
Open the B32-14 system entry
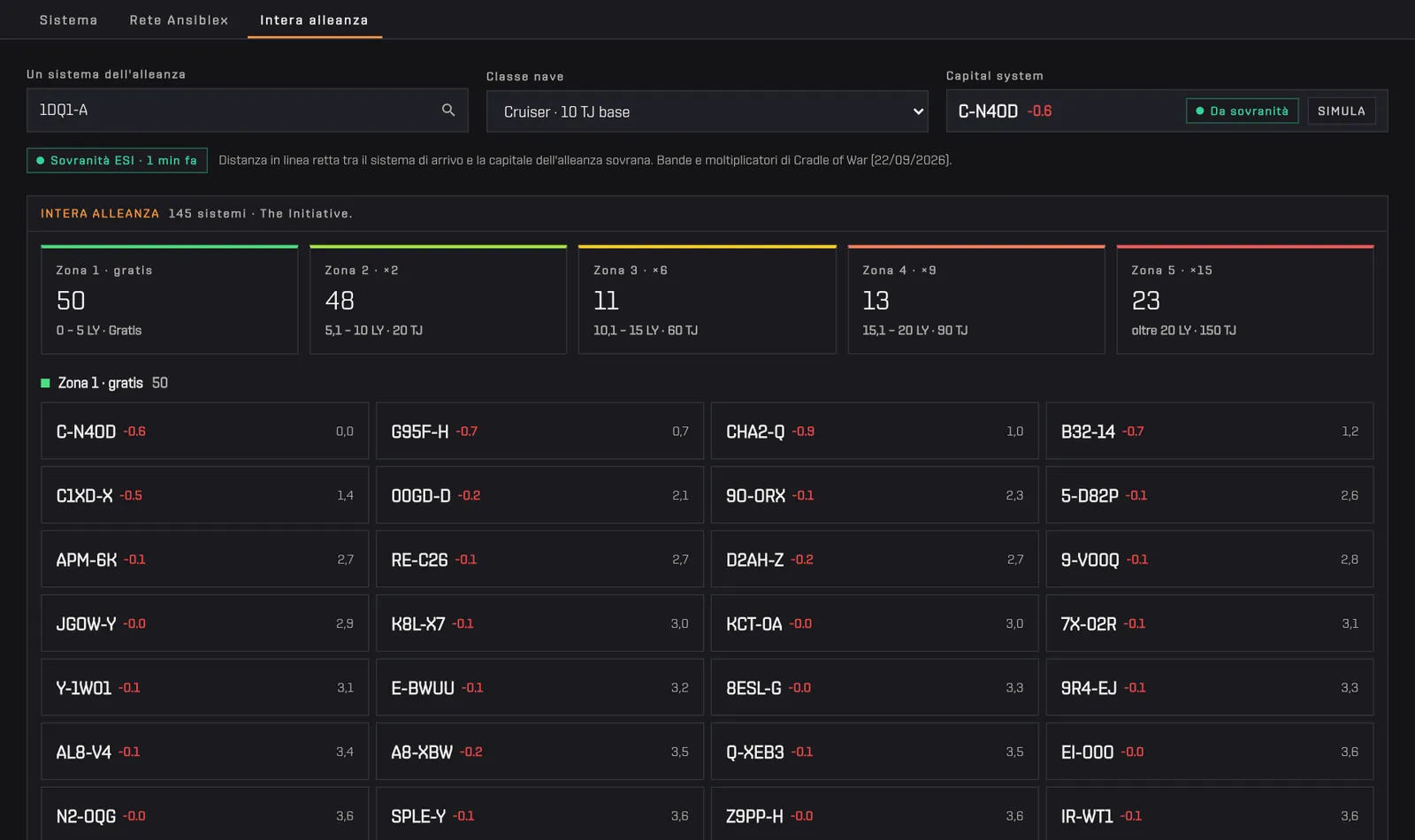point(1210,431)
